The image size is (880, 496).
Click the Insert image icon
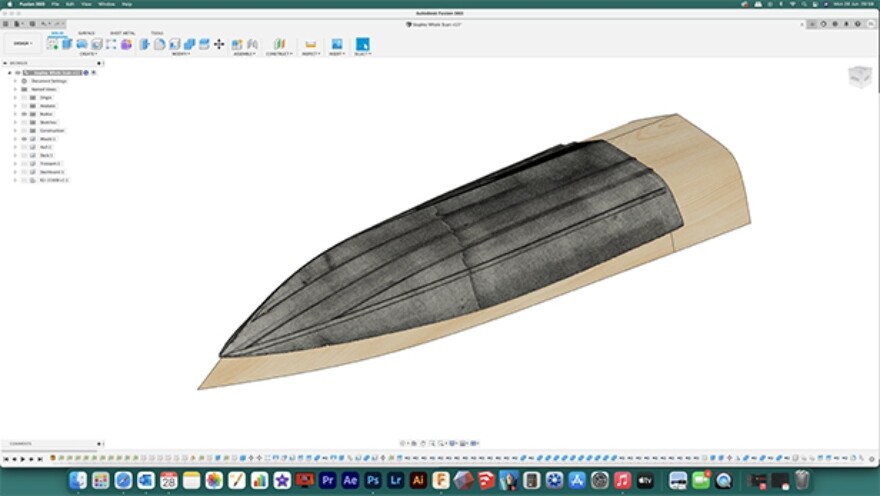(337, 44)
